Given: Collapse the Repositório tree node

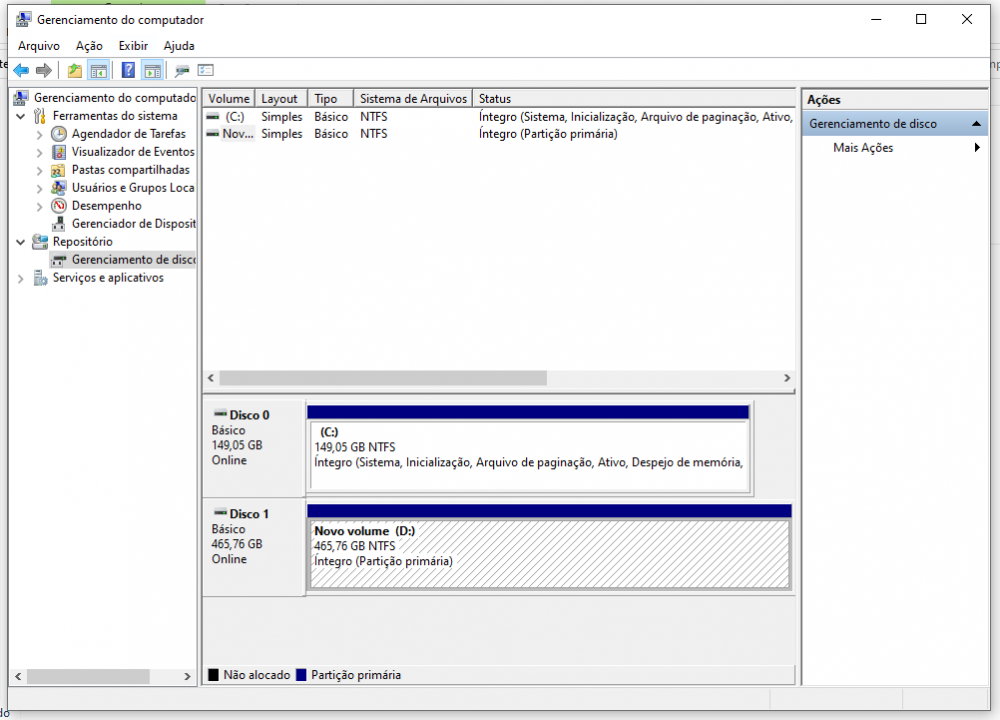Looking at the screenshot, I should (22, 242).
